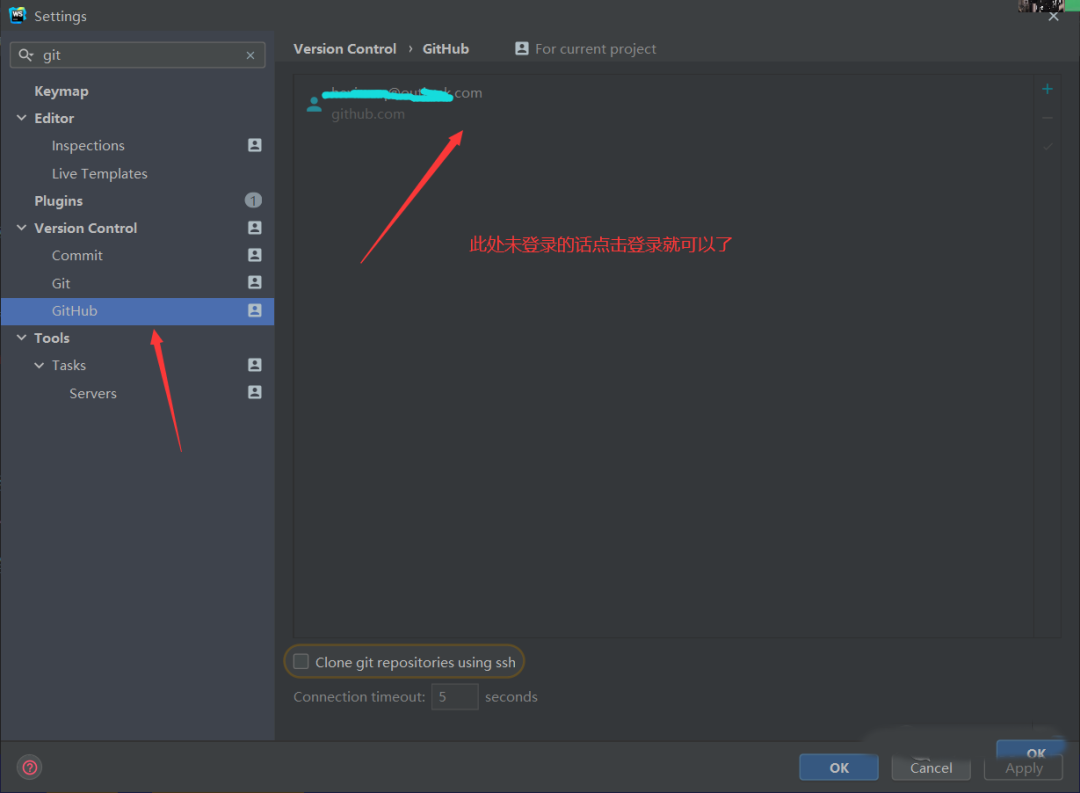Enable Clone git repositories using ssh
Viewport: 1080px width, 793px height.
click(301, 661)
